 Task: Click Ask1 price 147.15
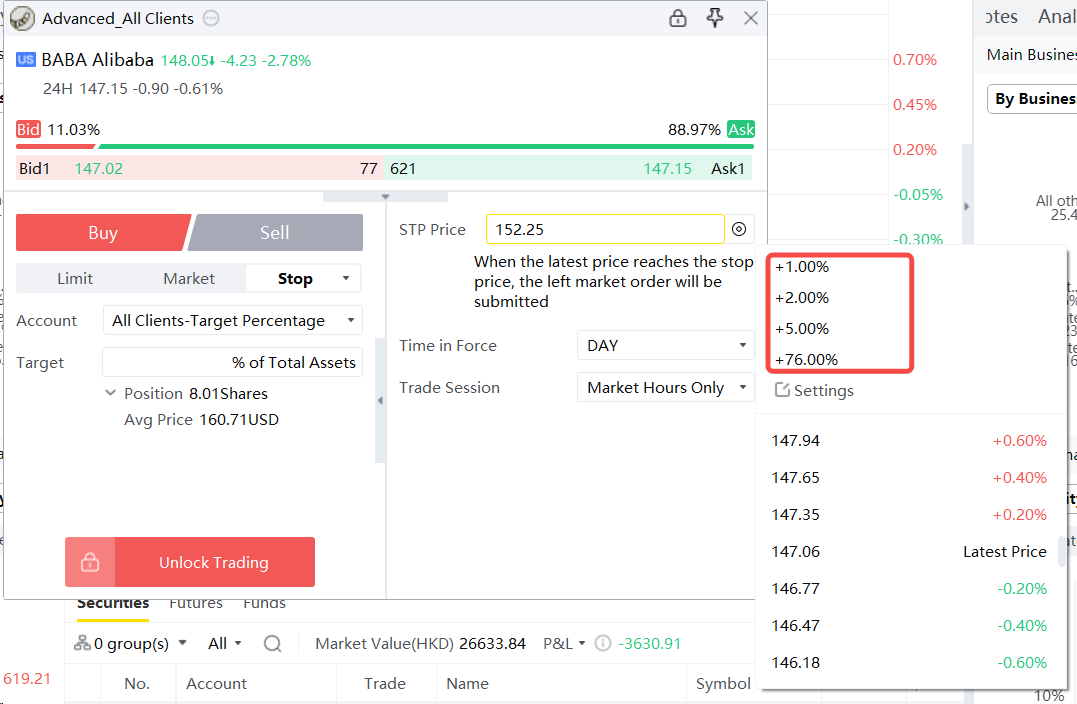pos(668,169)
